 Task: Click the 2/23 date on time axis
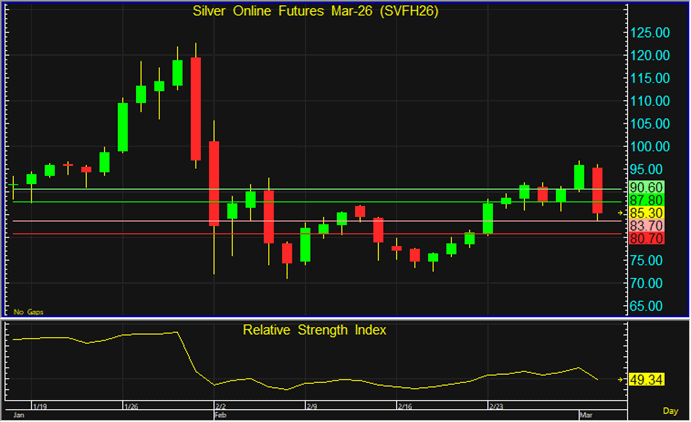(496, 407)
